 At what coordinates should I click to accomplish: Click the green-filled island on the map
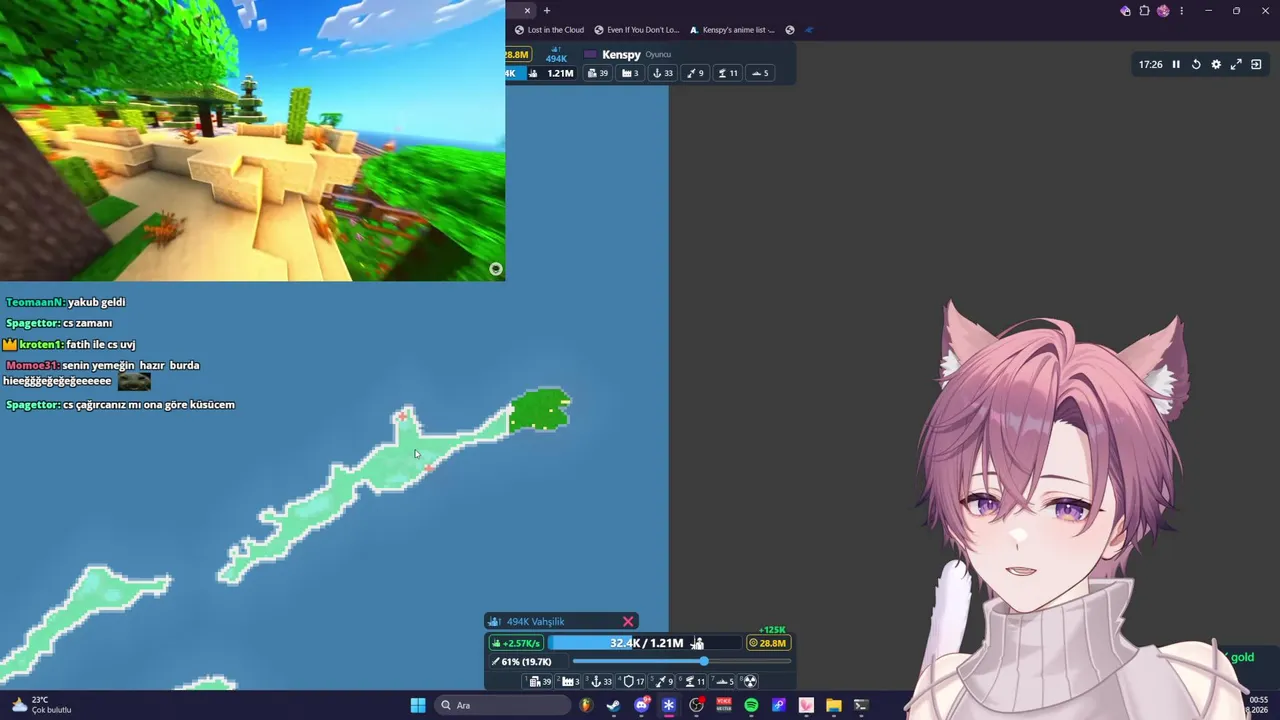pos(540,410)
